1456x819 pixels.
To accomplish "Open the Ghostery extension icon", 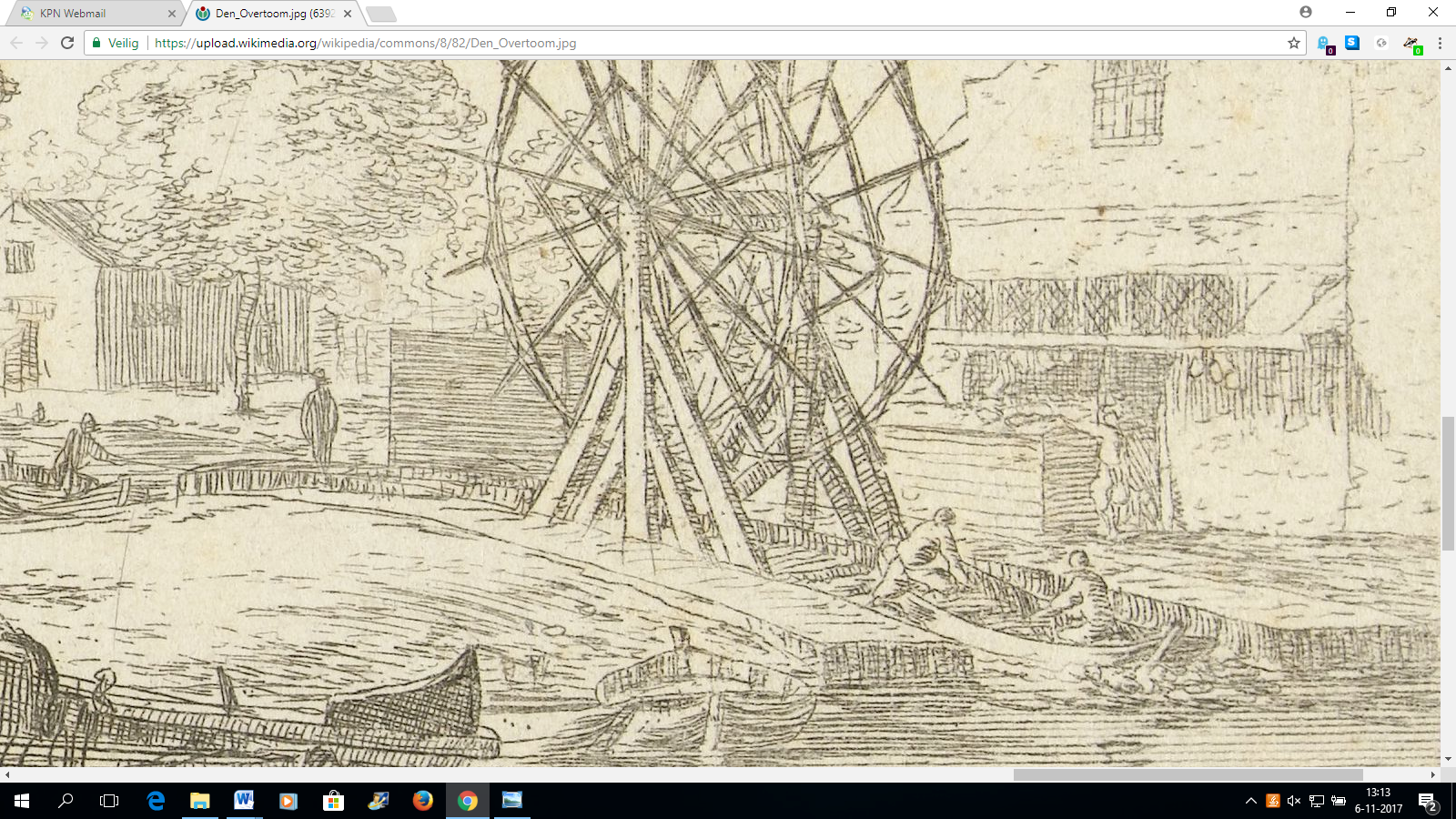I will click(1325, 44).
